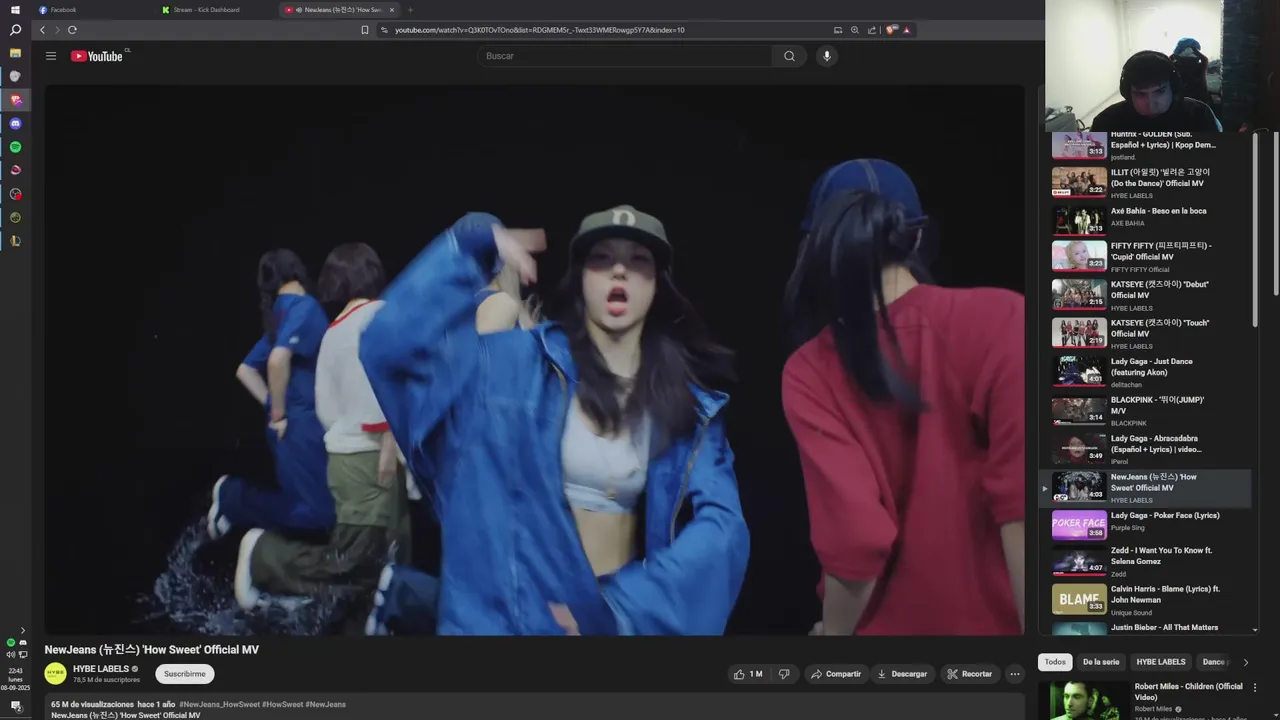Open the Brave Shields lion icon
Image resolution: width=1280 pixels, height=720 pixels.
click(892, 30)
